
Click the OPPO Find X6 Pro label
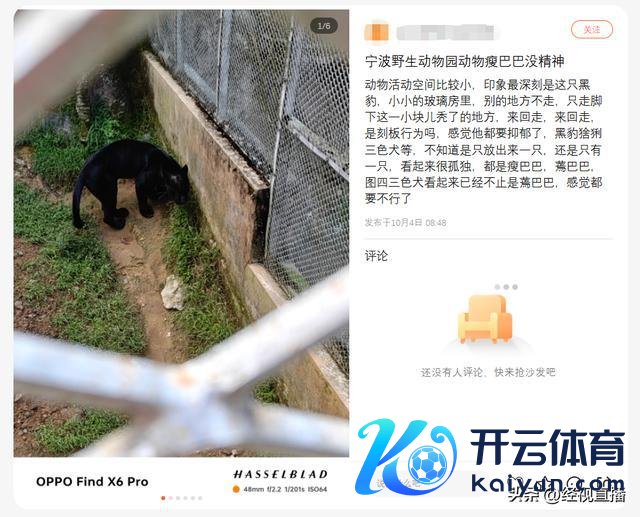(x=92, y=481)
